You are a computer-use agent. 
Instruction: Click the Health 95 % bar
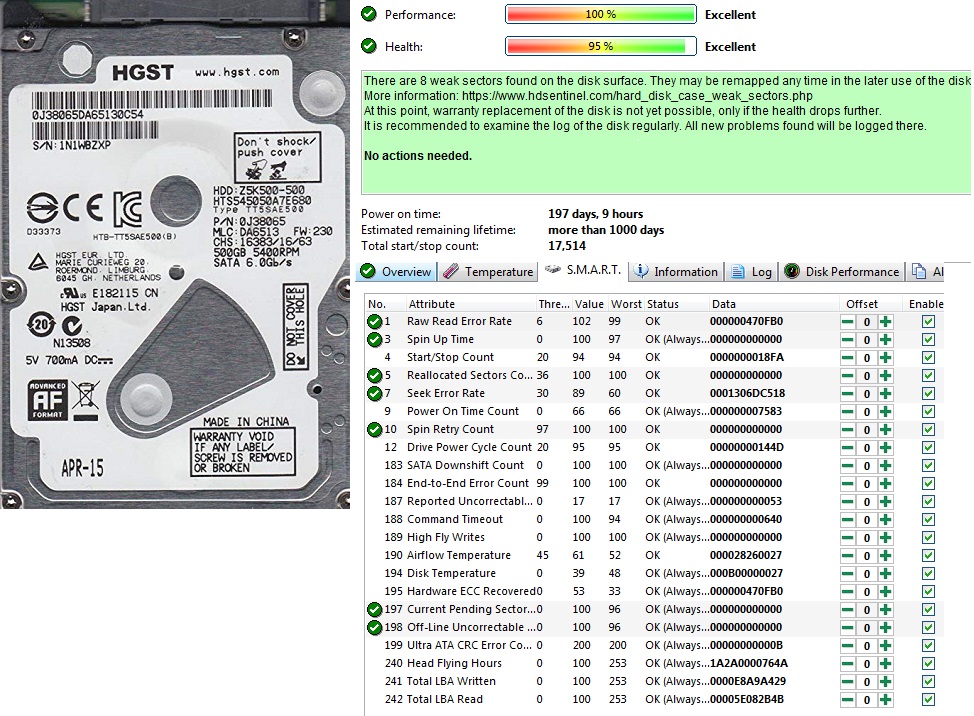point(601,47)
